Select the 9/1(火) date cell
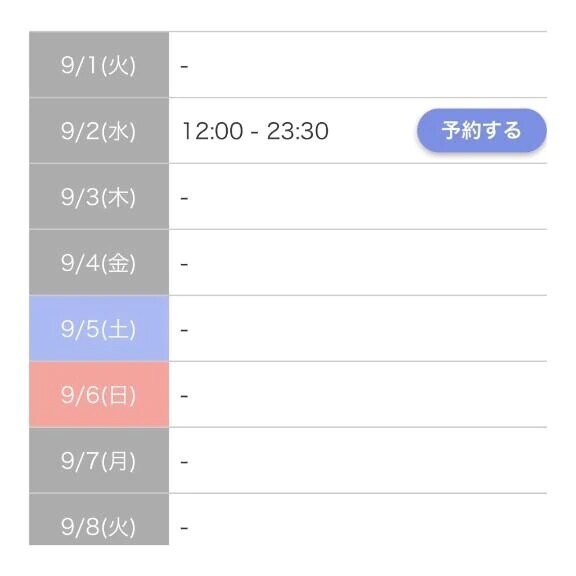576x576 pixels. coord(99,65)
